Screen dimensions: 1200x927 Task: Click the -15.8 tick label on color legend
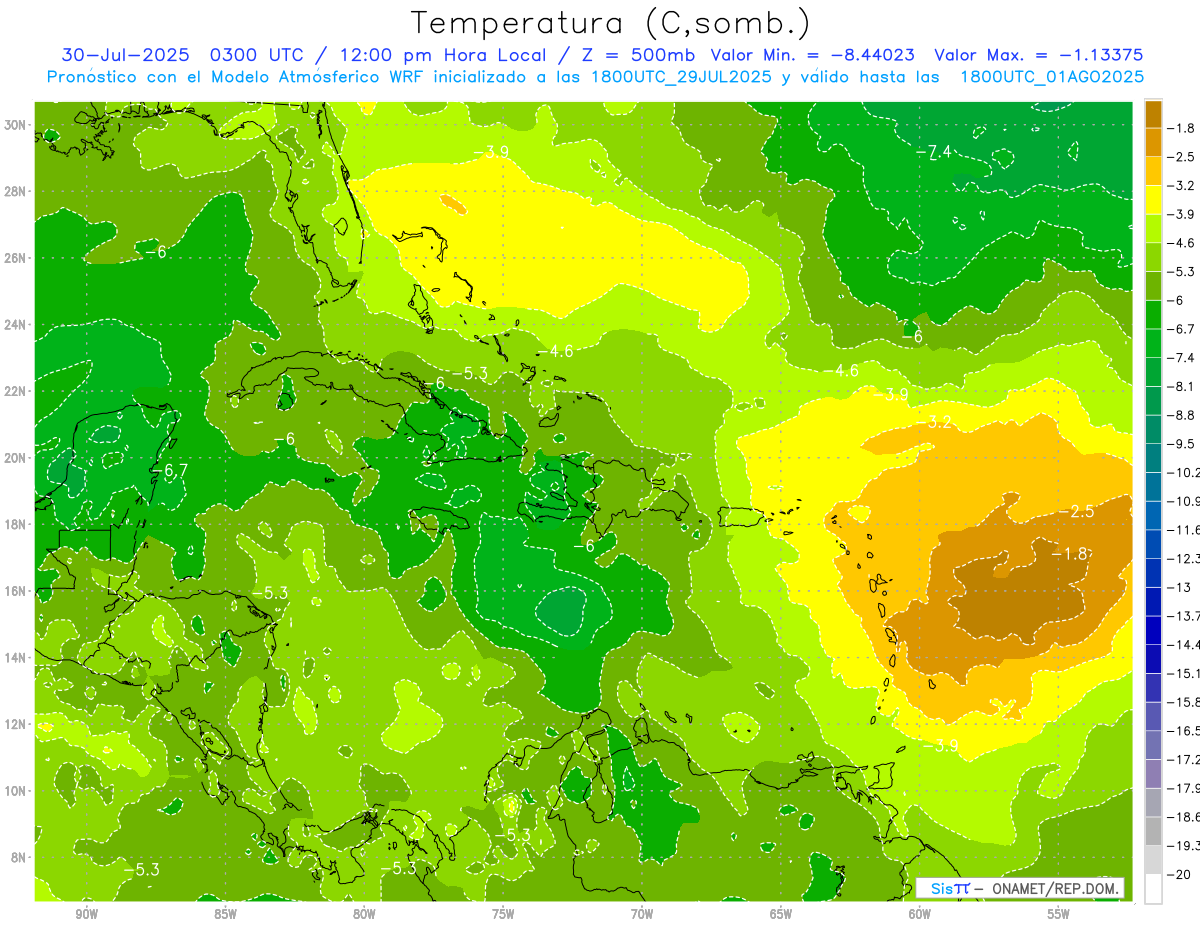[x=1186, y=701]
